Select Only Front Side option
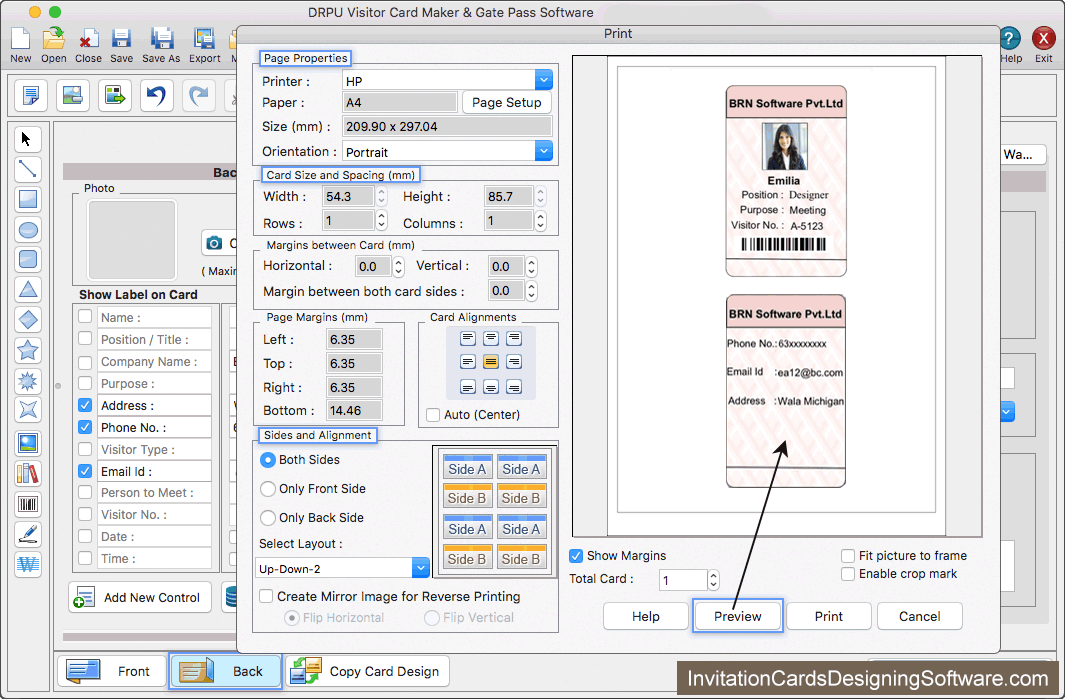This screenshot has width=1065, height=699. point(268,489)
